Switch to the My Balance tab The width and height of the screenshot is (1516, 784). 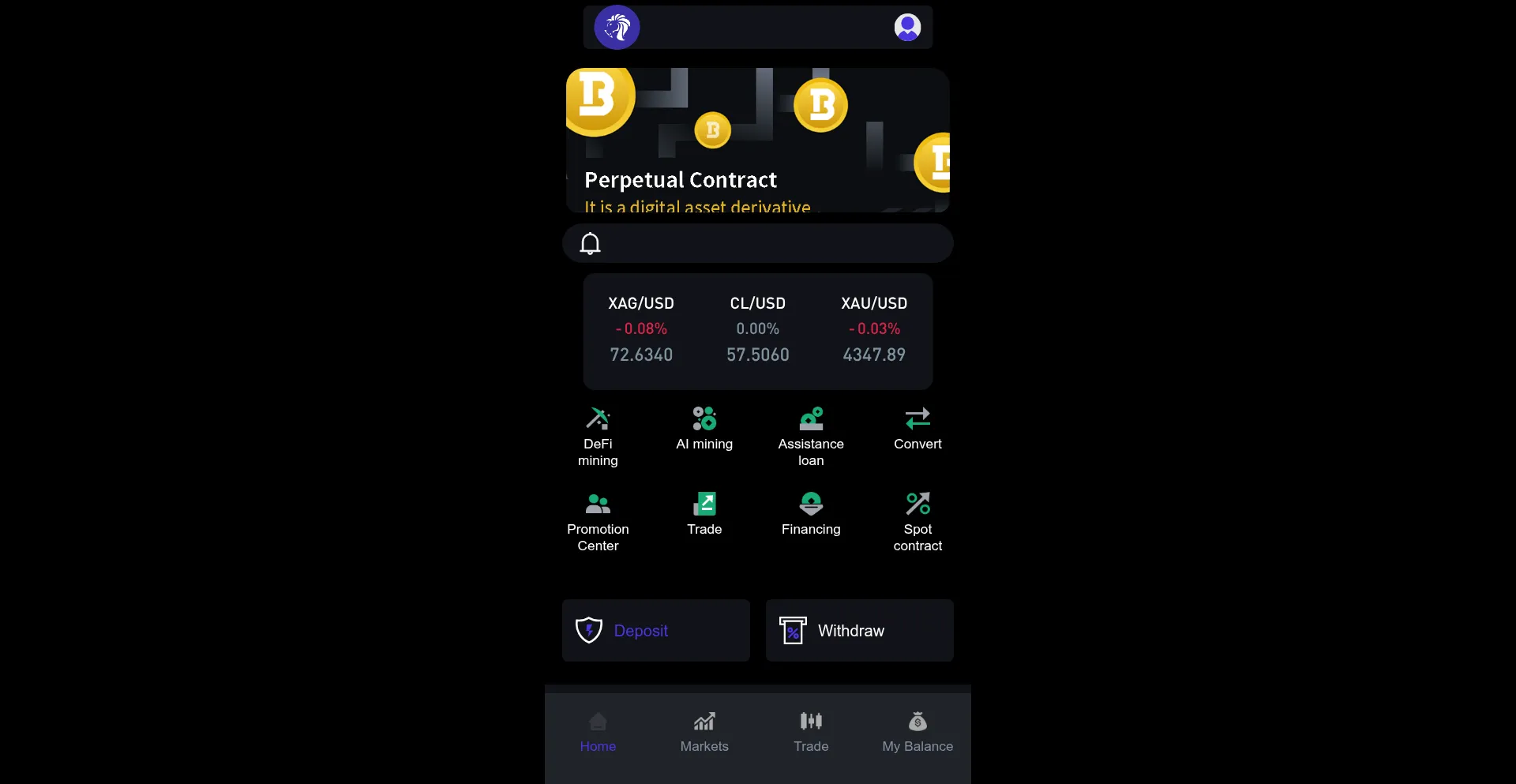(917, 733)
